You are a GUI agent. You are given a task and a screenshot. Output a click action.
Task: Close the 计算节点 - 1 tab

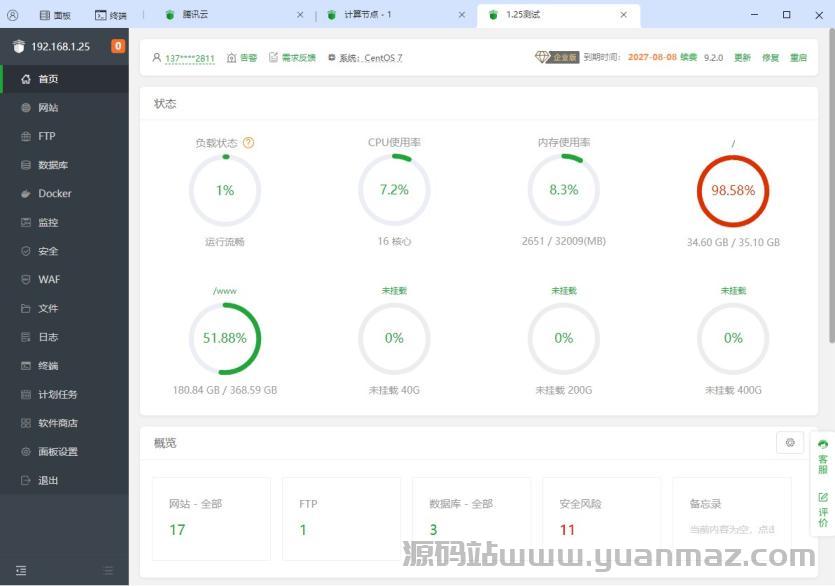(x=462, y=15)
